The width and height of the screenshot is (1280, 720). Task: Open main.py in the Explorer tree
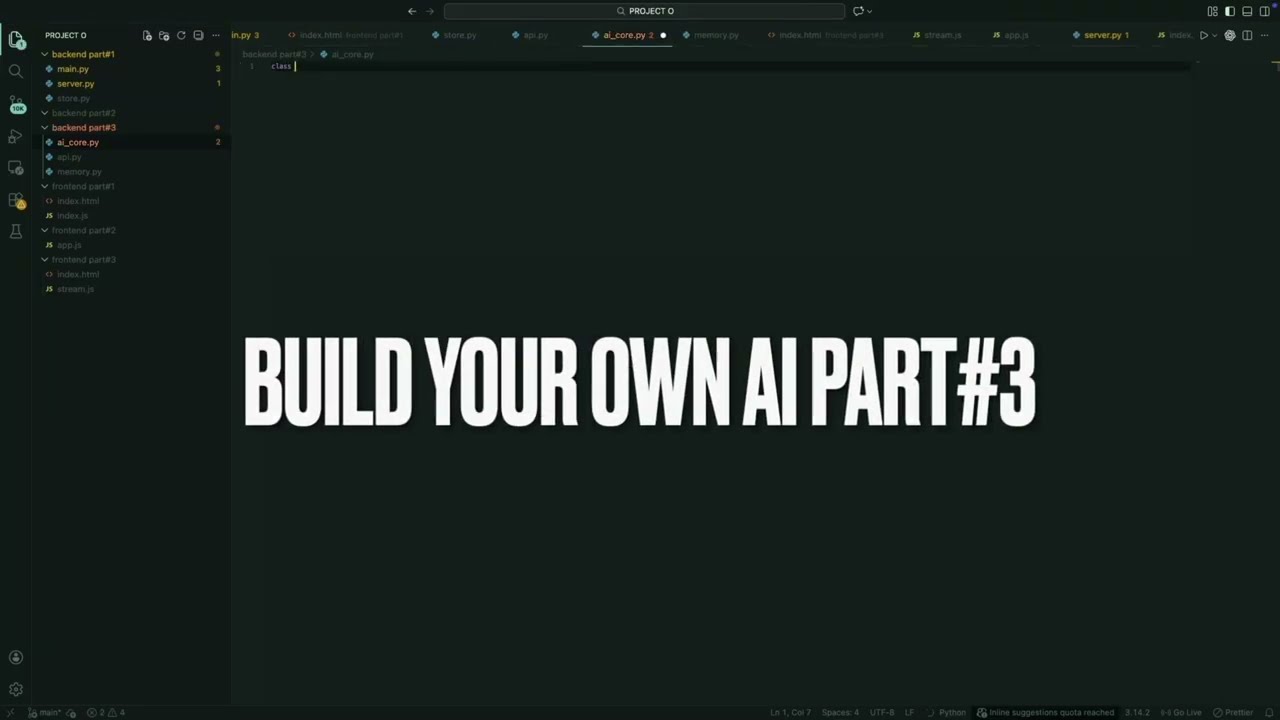pyautogui.click(x=73, y=69)
